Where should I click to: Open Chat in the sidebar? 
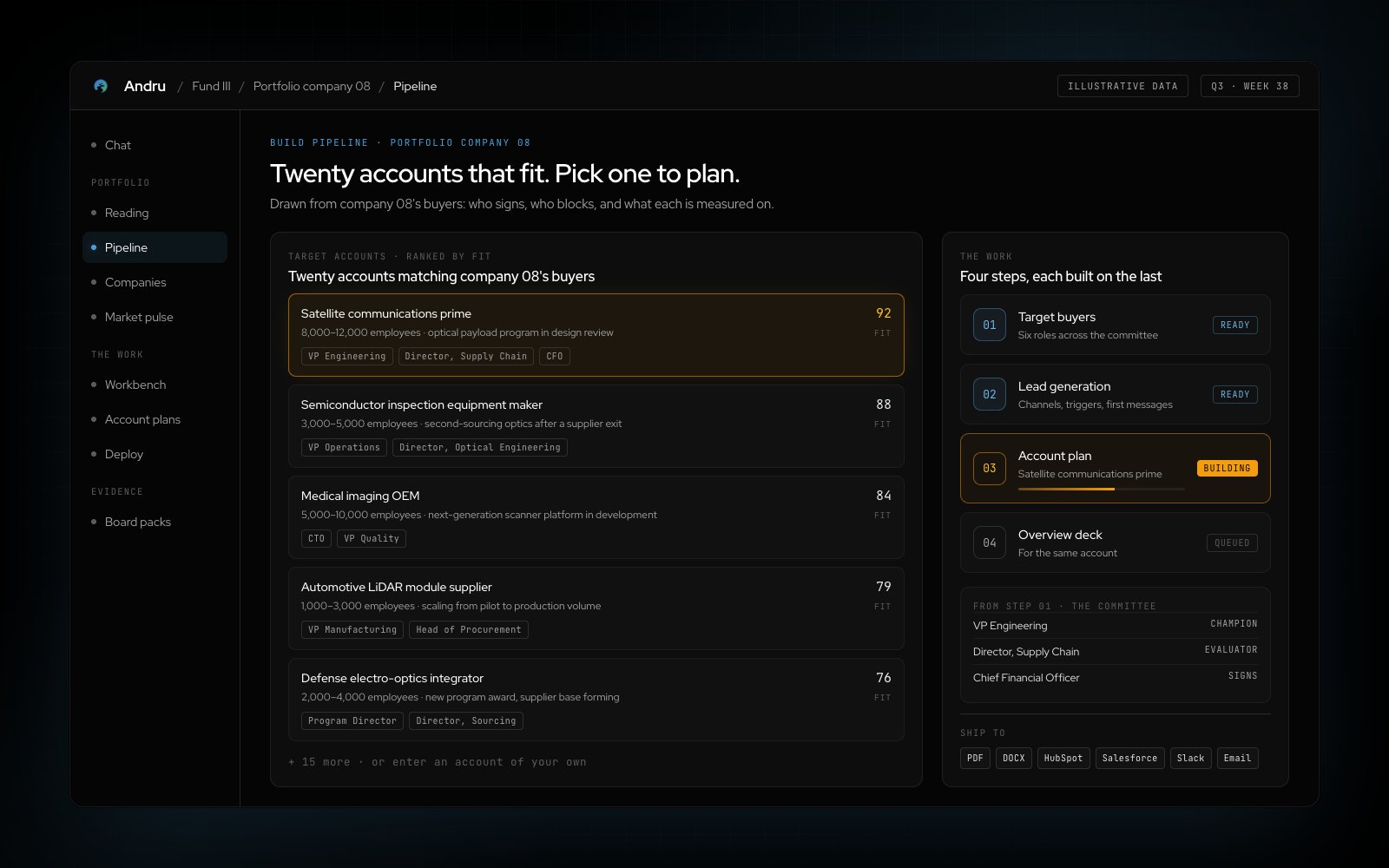tap(155, 145)
